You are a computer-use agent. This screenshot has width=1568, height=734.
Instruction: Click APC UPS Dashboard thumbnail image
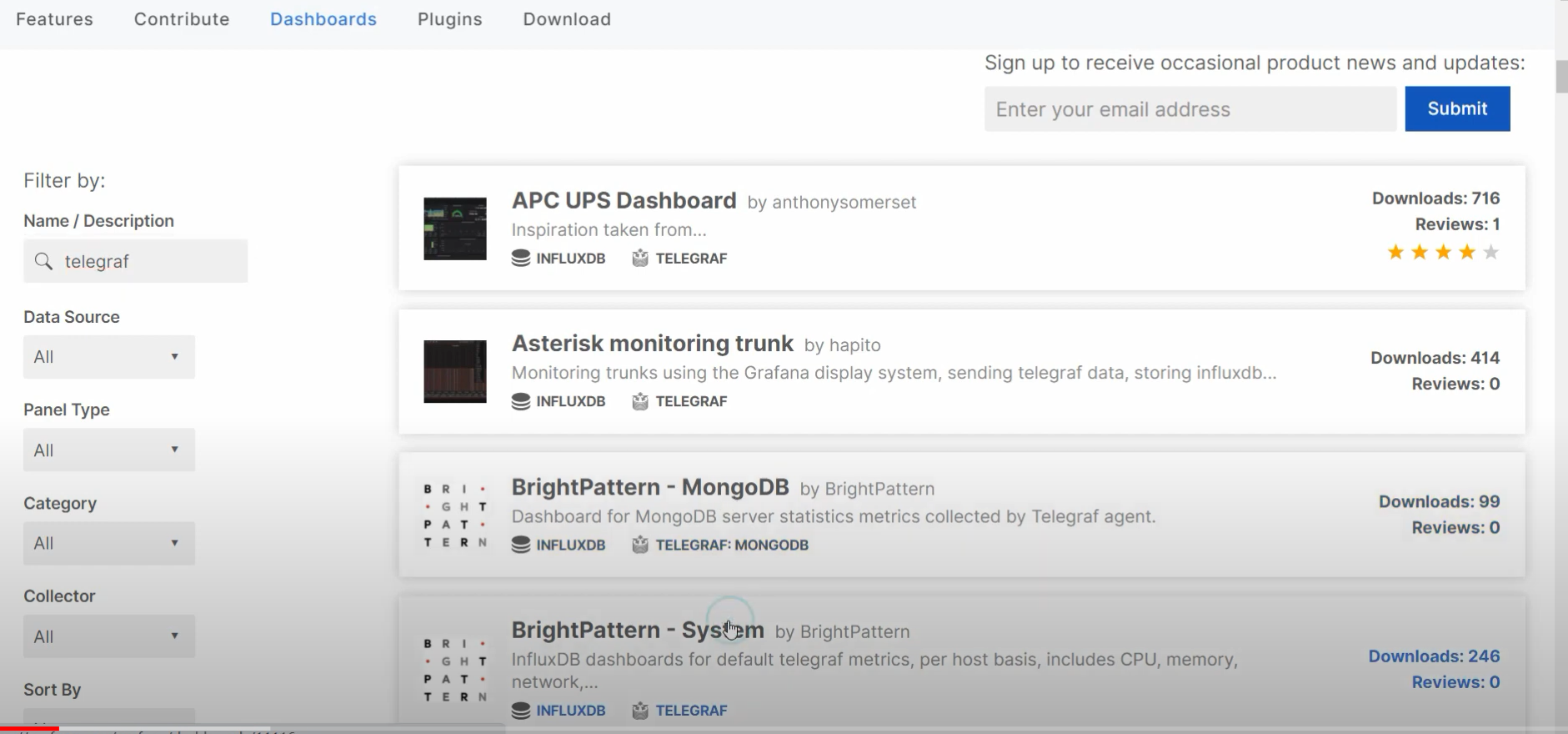coord(455,229)
